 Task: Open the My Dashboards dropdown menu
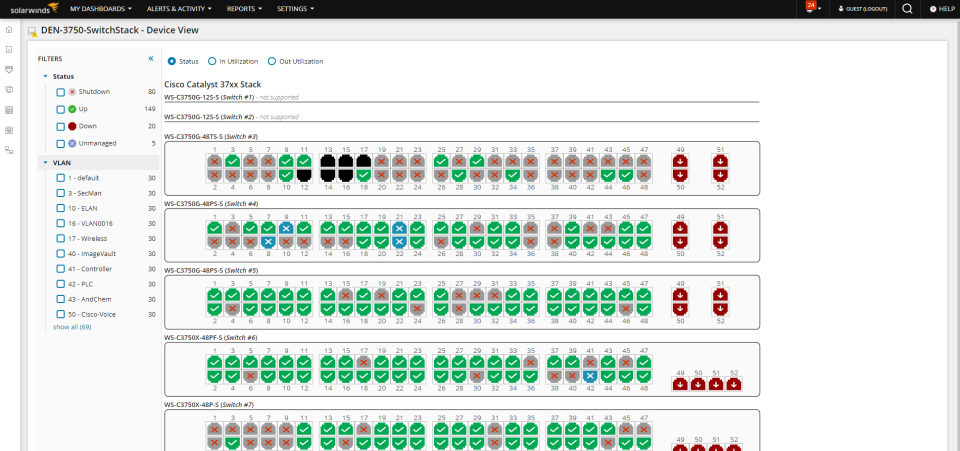[x=101, y=9]
